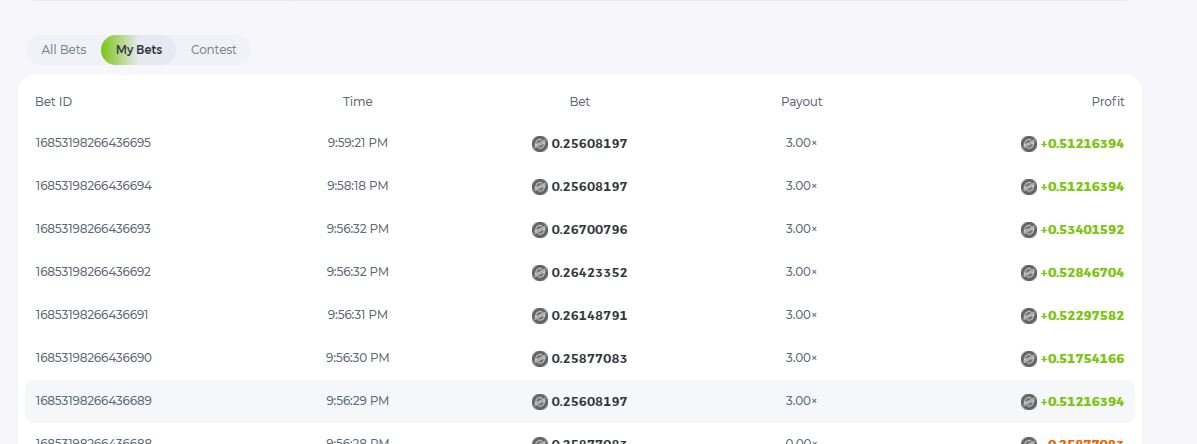Click the Profit column header

pos(1107,102)
